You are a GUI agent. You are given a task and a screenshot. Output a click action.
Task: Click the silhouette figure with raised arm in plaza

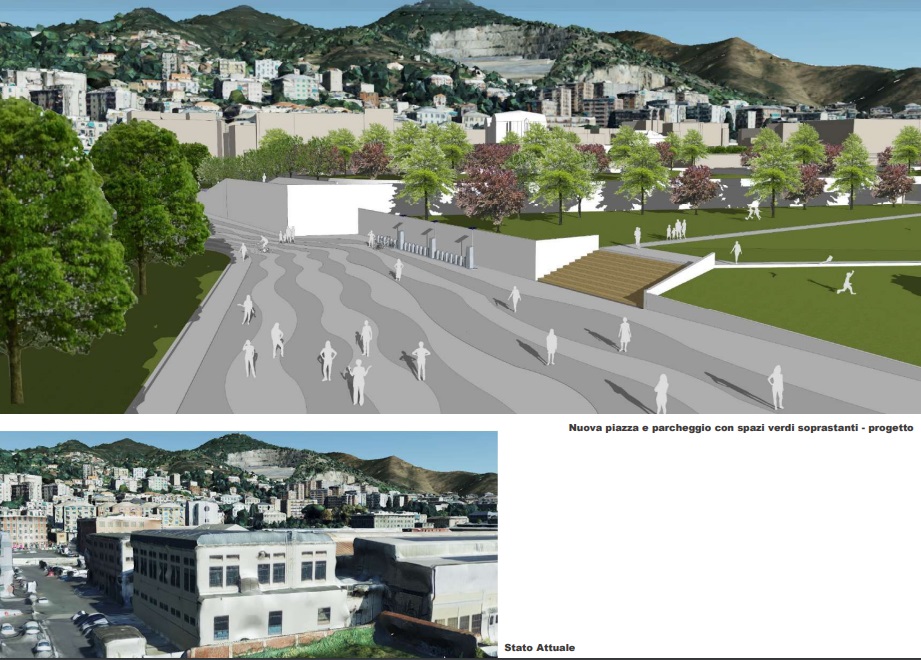pos(358,382)
